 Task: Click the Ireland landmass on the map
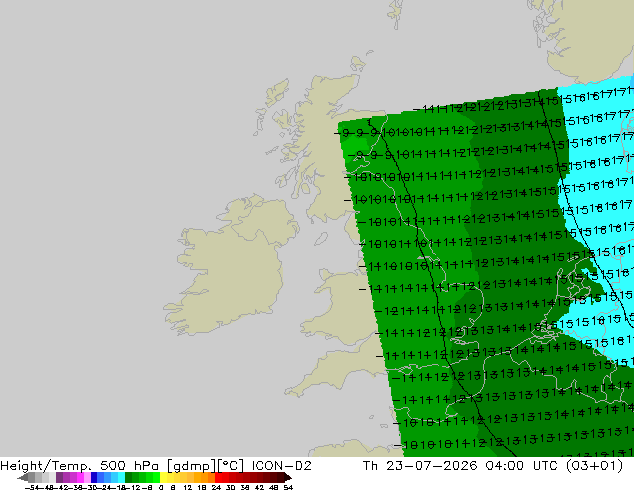click(230, 267)
